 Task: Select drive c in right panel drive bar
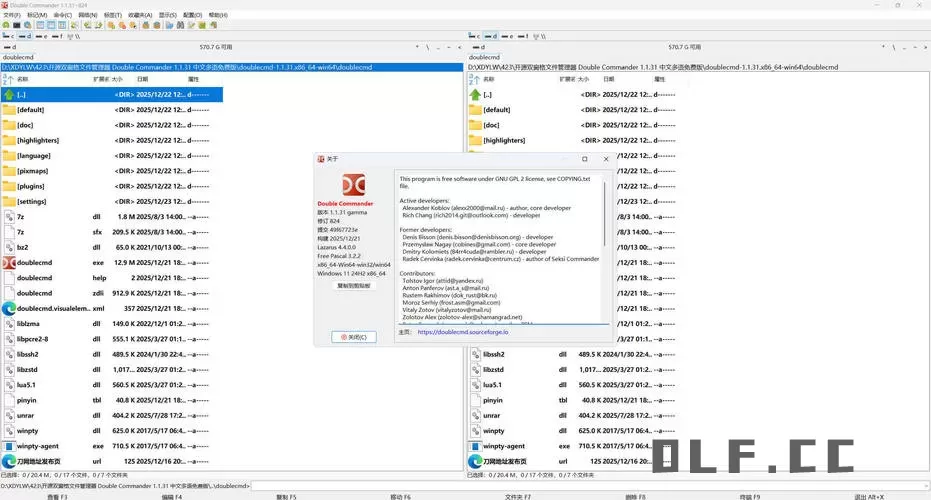(474, 36)
